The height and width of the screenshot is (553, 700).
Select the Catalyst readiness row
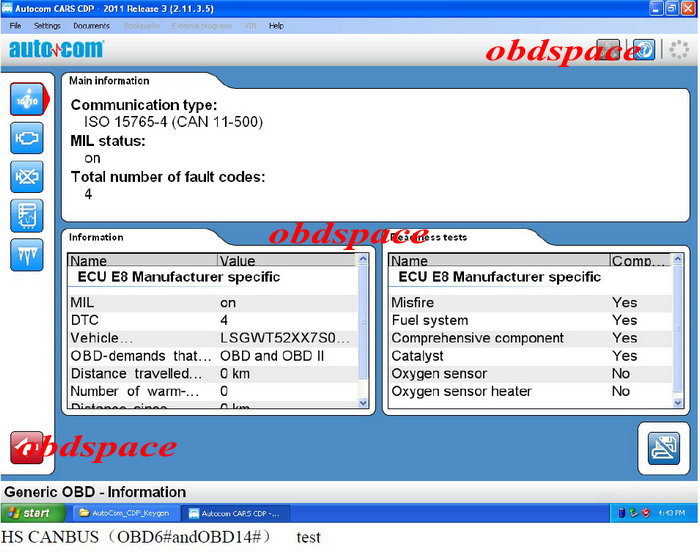531,356
